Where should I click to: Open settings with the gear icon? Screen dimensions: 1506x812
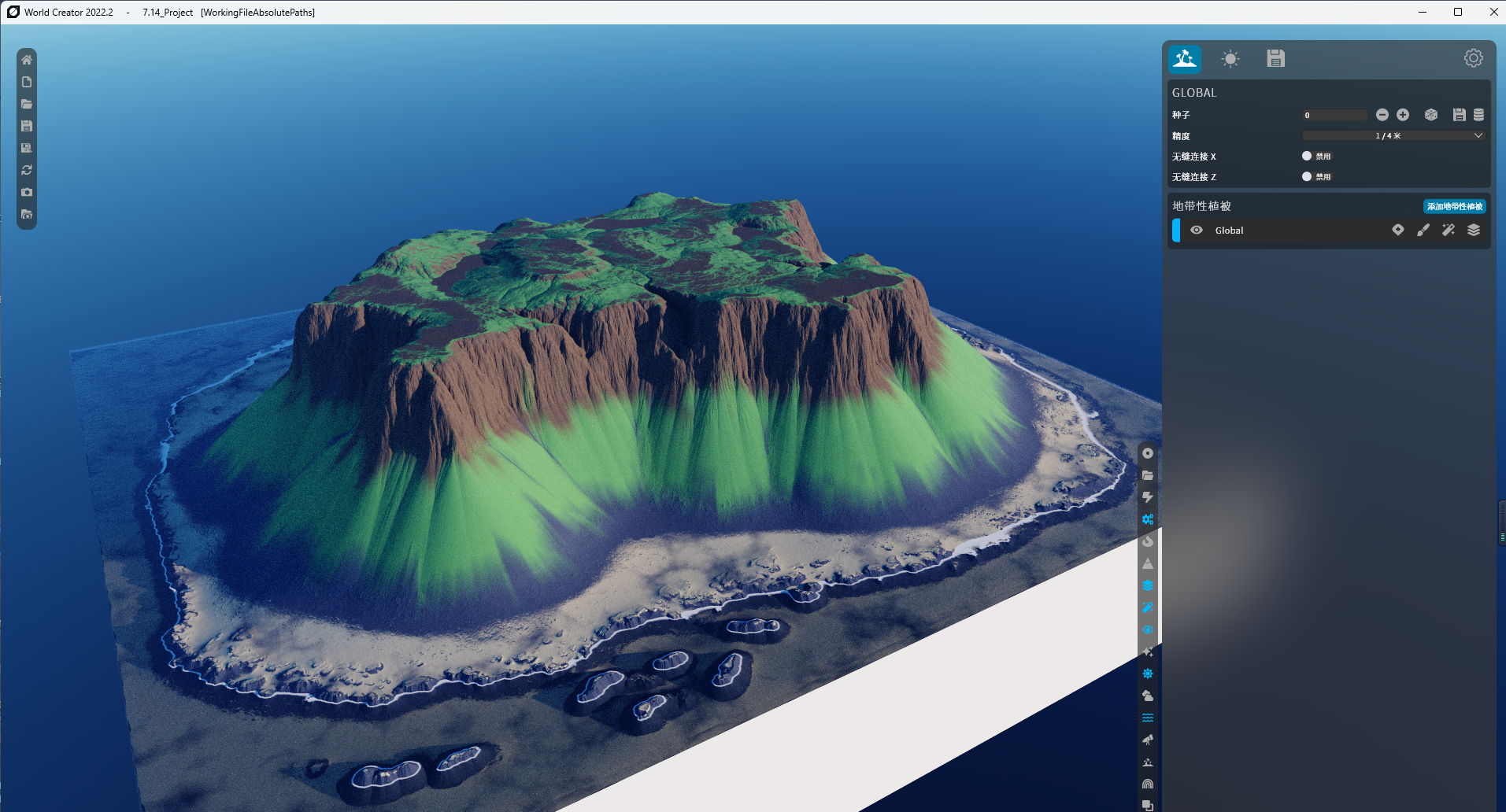tap(1473, 58)
